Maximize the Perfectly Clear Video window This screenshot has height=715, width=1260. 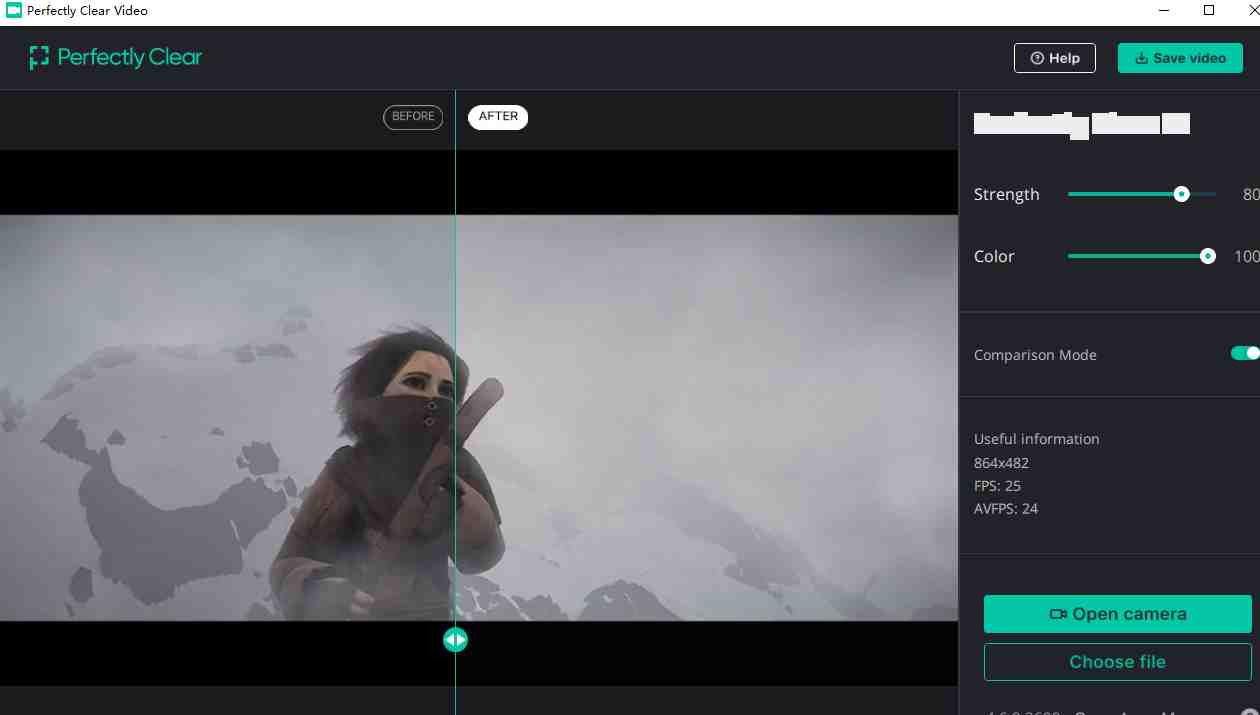click(1207, 10)
